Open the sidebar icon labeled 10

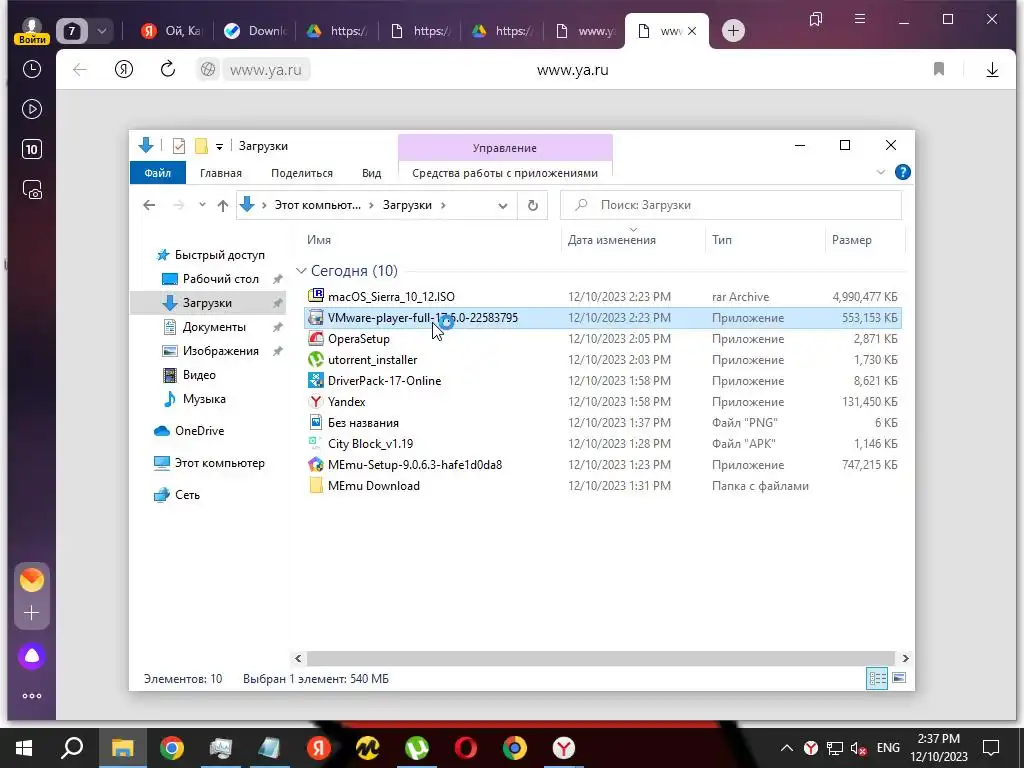tap(31, 150)
